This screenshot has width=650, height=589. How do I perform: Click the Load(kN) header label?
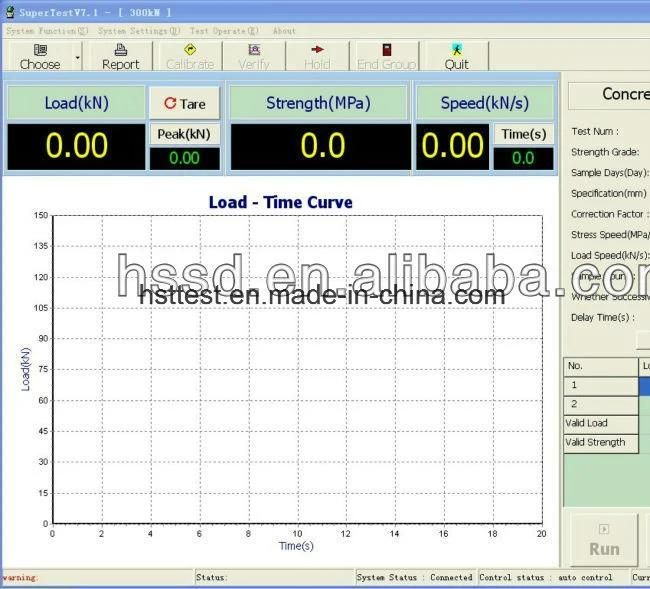click(x=77, y=103)
